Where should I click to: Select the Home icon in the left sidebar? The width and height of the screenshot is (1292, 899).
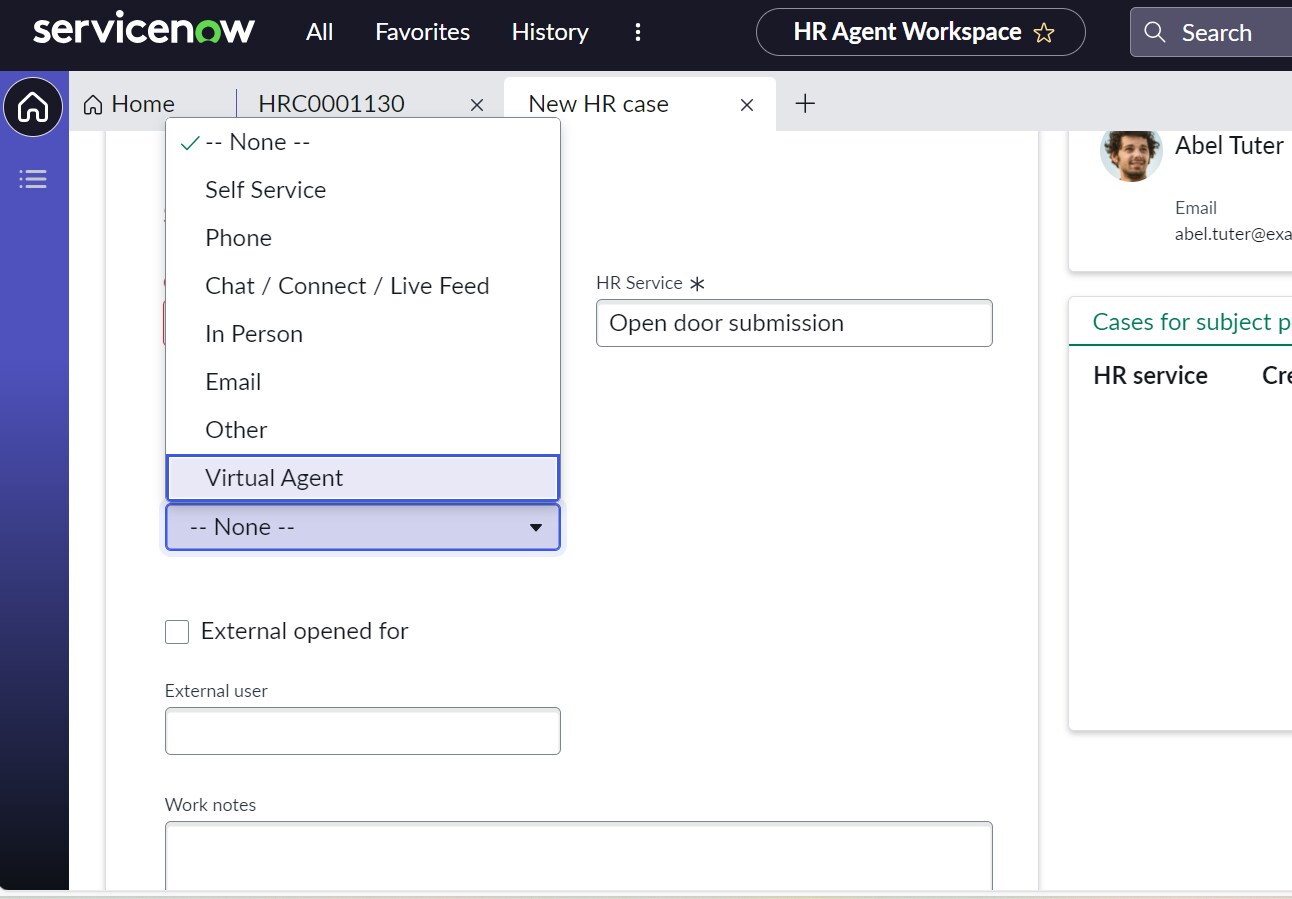tap(34, 107)
